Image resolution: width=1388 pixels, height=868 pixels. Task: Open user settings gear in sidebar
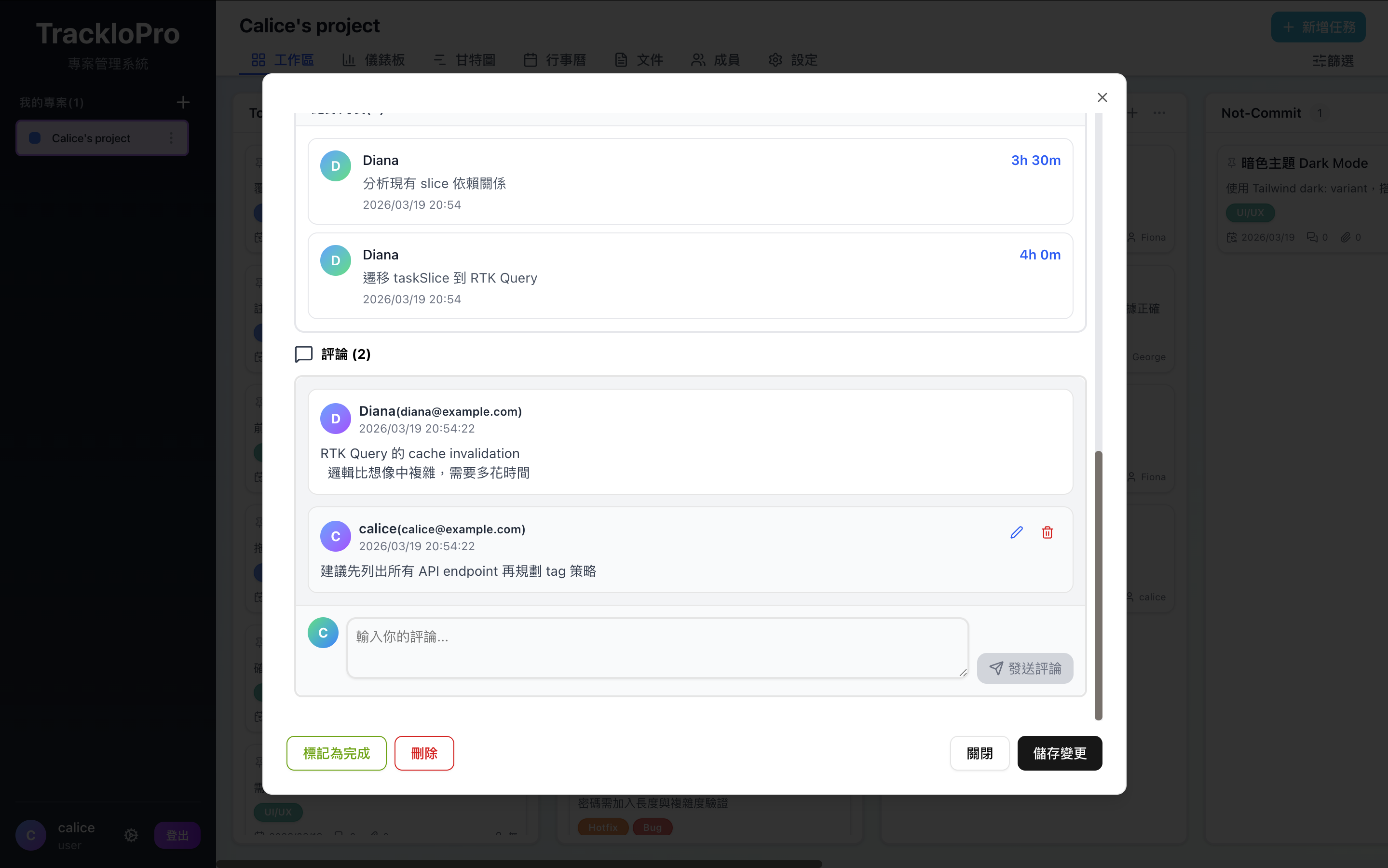[x=132, y=835]
